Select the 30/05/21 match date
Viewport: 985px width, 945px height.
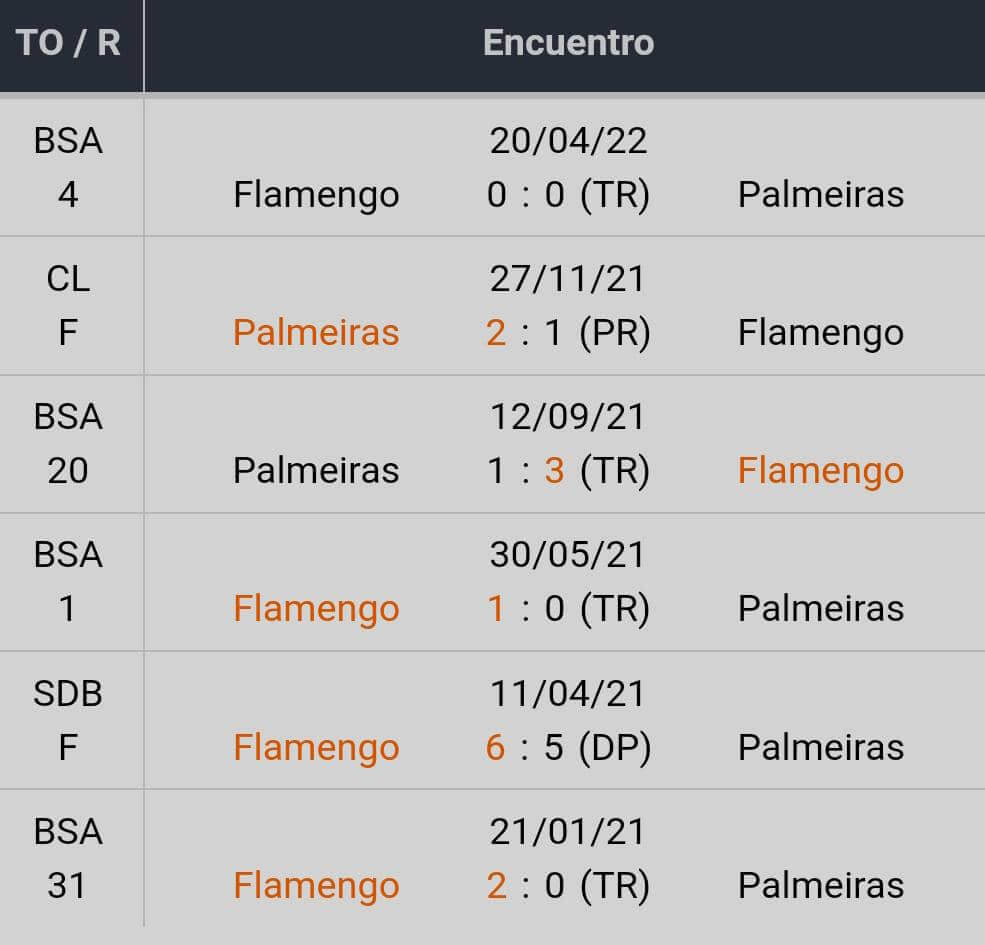(x=568, y=554)
